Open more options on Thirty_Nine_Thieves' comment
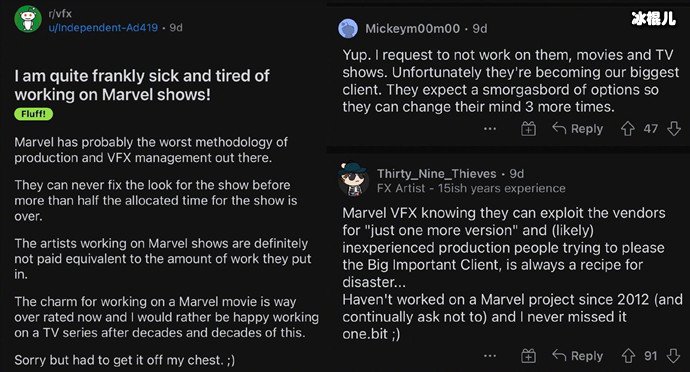 coord(490,356)
